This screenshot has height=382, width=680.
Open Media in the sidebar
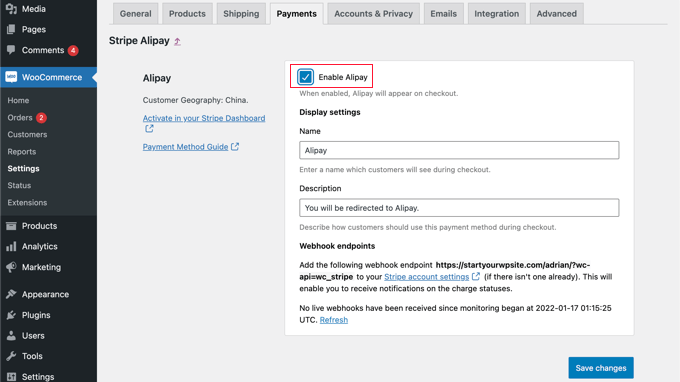click(x=34, y=9)
